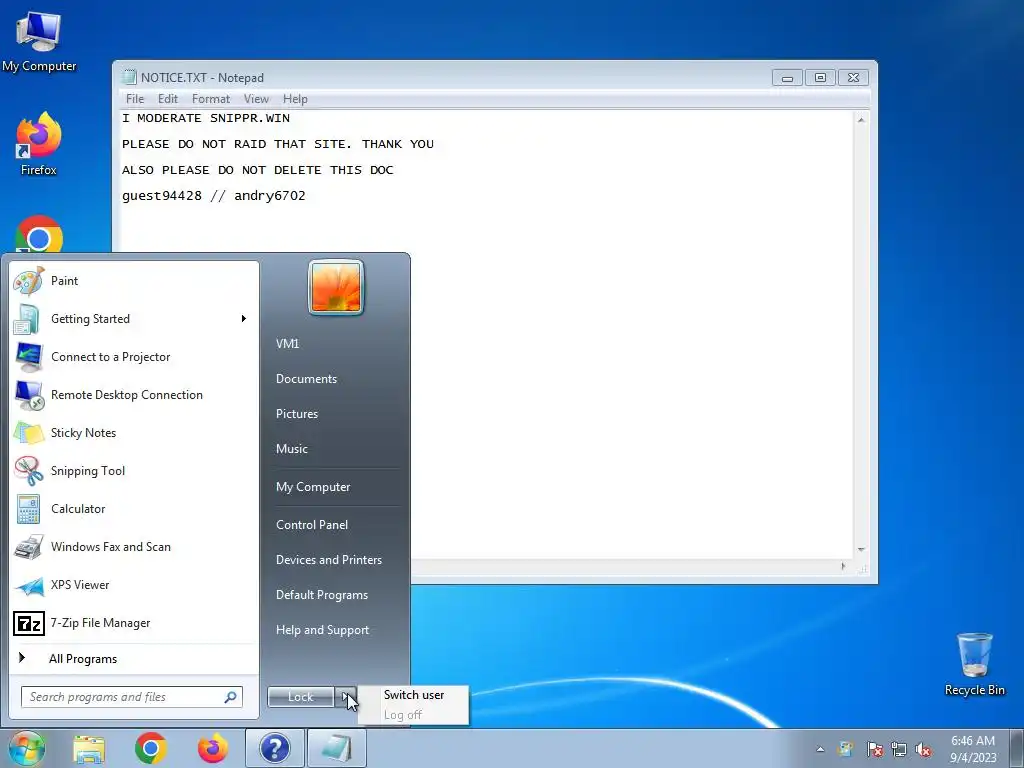Open File Explorer from taskbar
This screenshot has width=1024, height=768.
click(89, 749)
